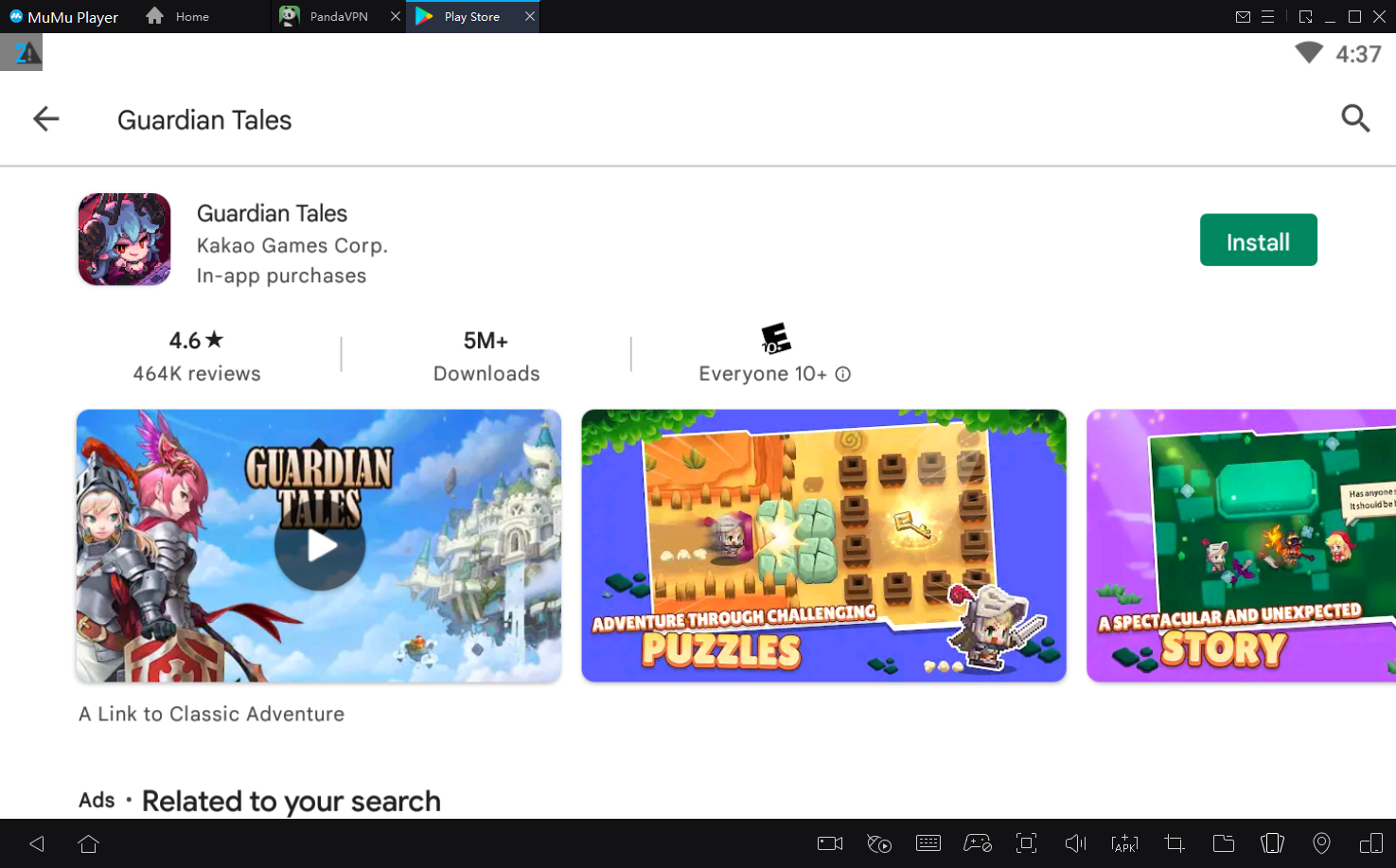
Task: Install Guardian Tales
Action: (1258, 240)
